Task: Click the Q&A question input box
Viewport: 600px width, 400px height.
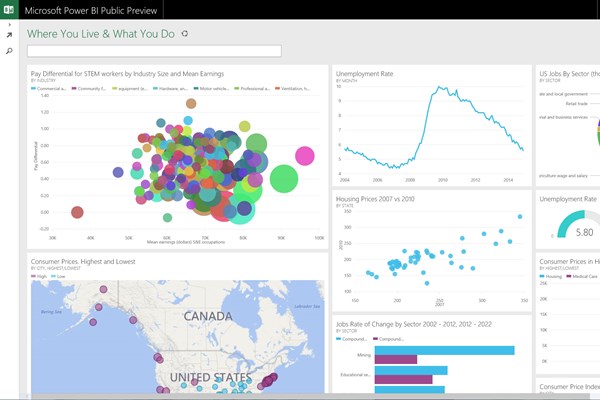Action: (154, 51)
